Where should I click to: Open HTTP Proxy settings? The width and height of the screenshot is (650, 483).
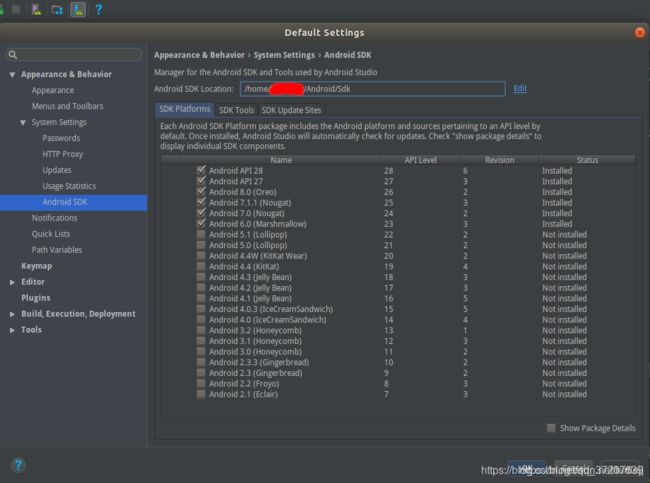pyautogui.click(x=63, y=154)
